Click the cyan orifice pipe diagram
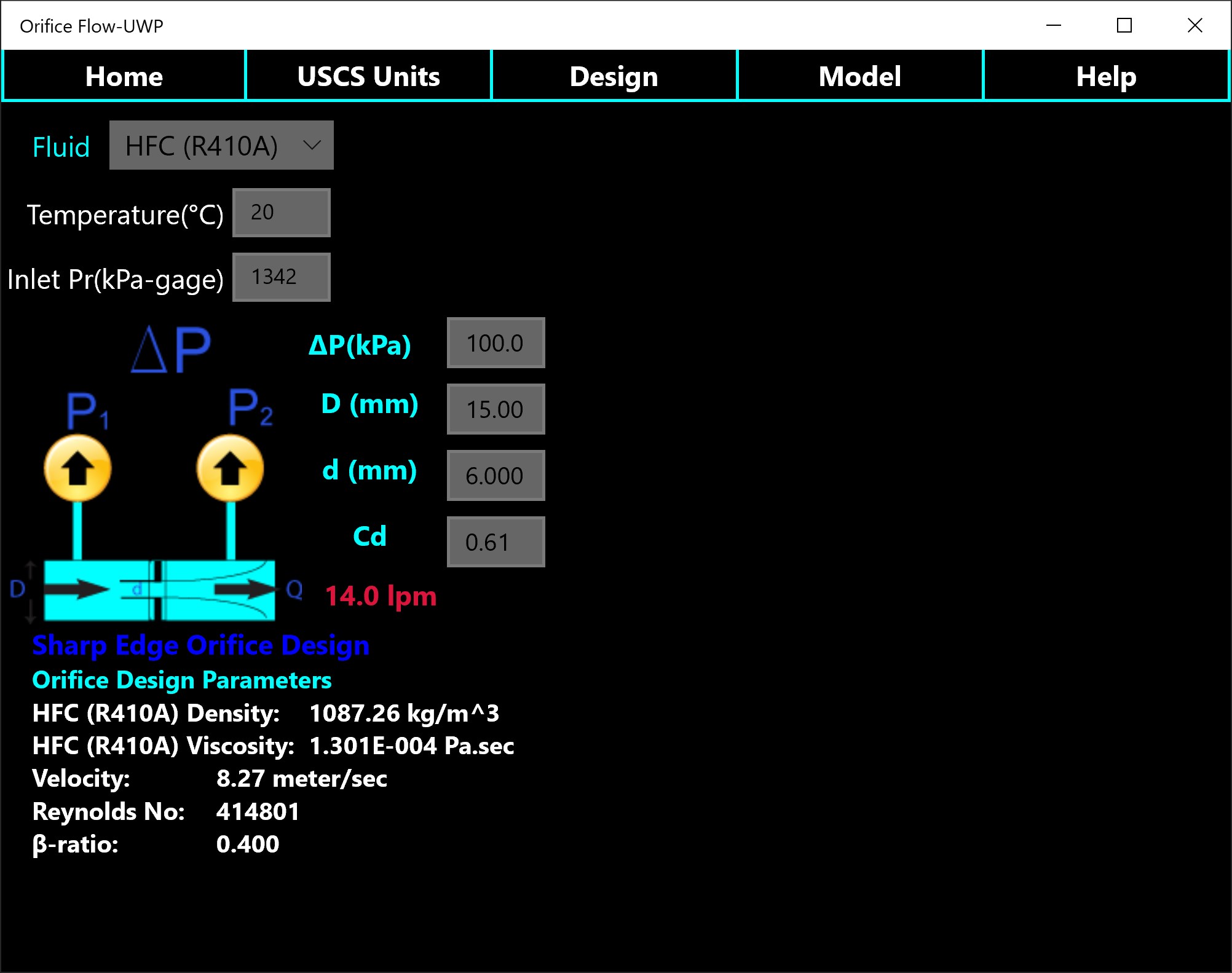The image size is (1232, 973). click(x=159, y=590)
